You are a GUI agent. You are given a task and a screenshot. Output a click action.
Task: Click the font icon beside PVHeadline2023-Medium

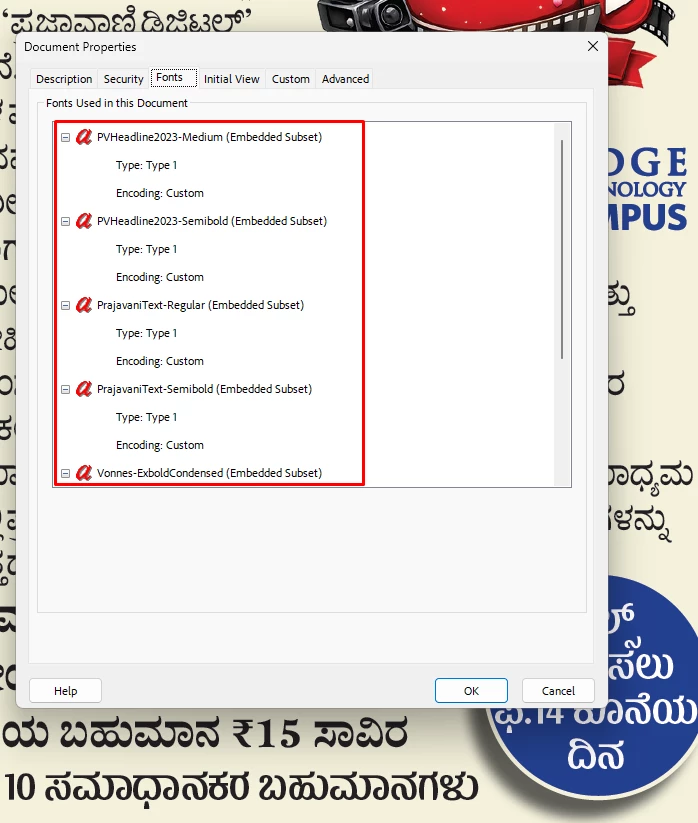84,137
